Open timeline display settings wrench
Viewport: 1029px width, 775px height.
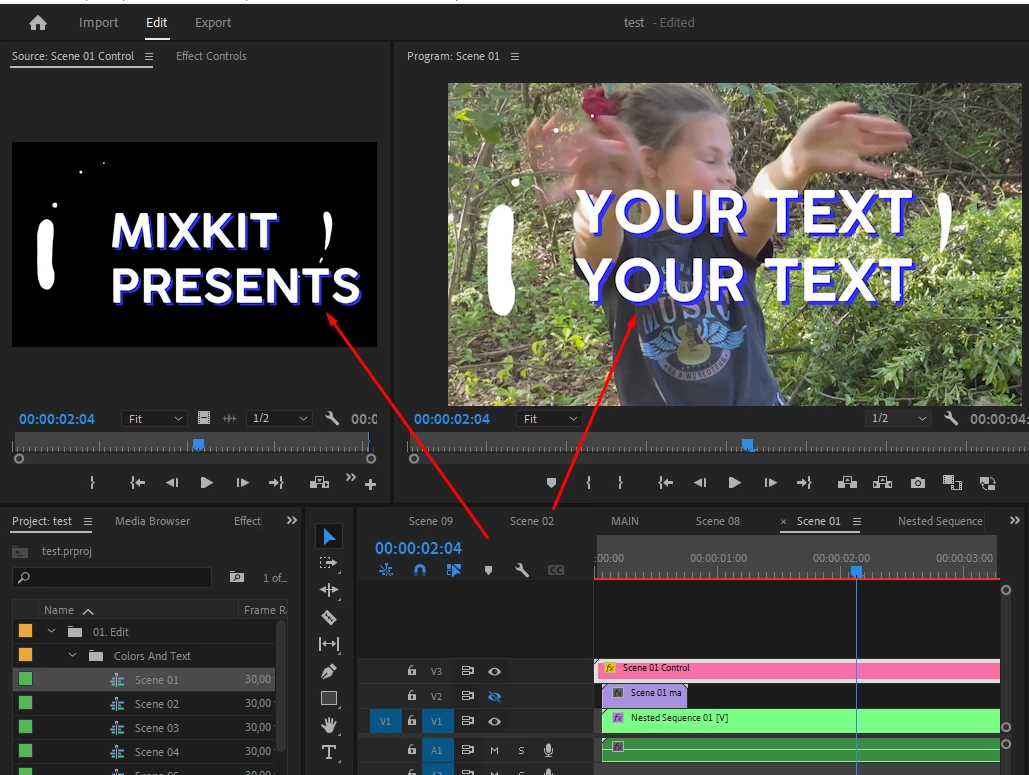522,570
